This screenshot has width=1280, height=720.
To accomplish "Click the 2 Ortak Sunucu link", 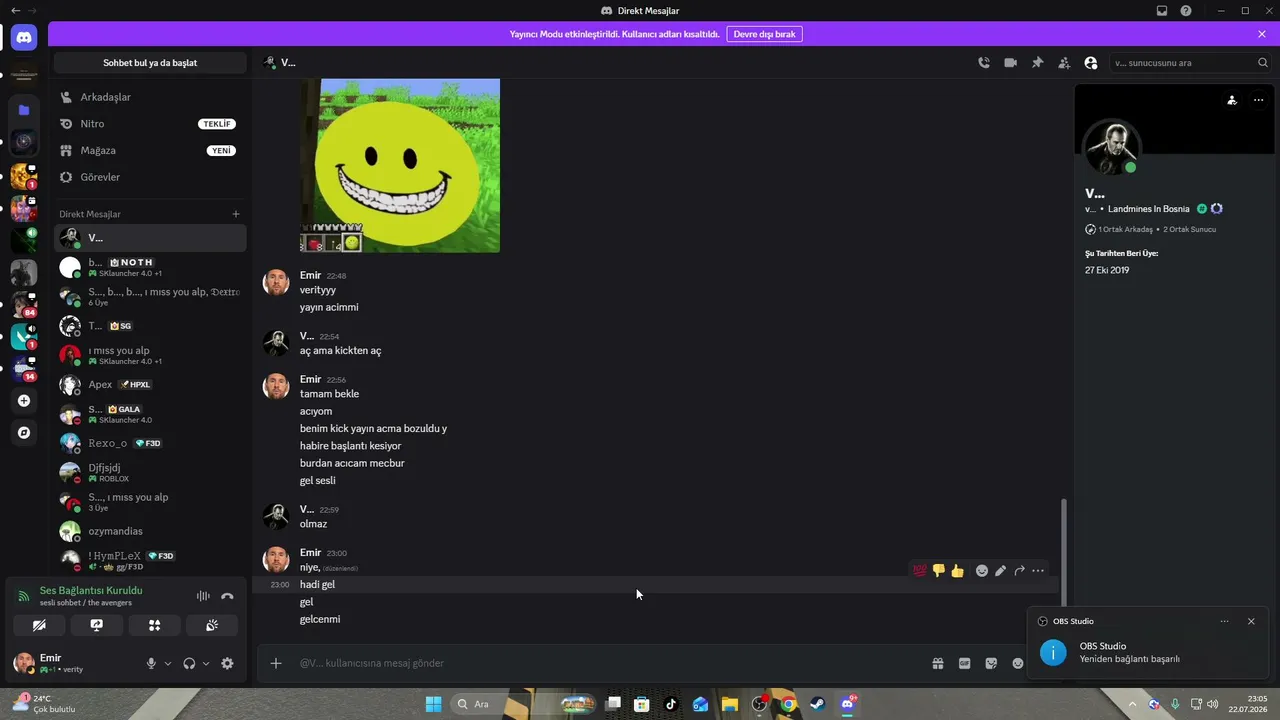I will [1189, 230].
